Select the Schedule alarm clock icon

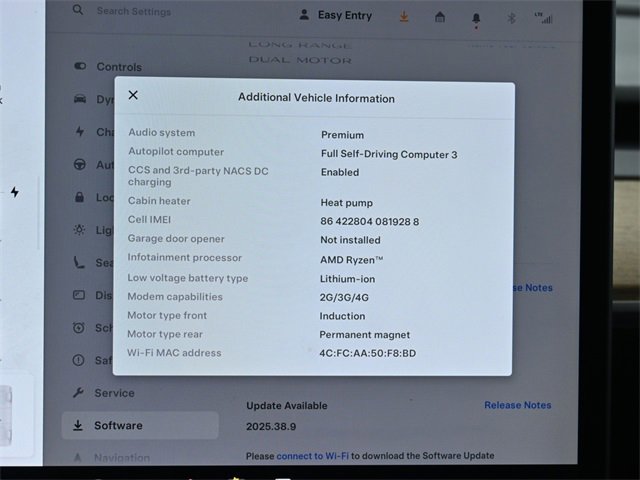pyautogui.click(x=79, y=327)
